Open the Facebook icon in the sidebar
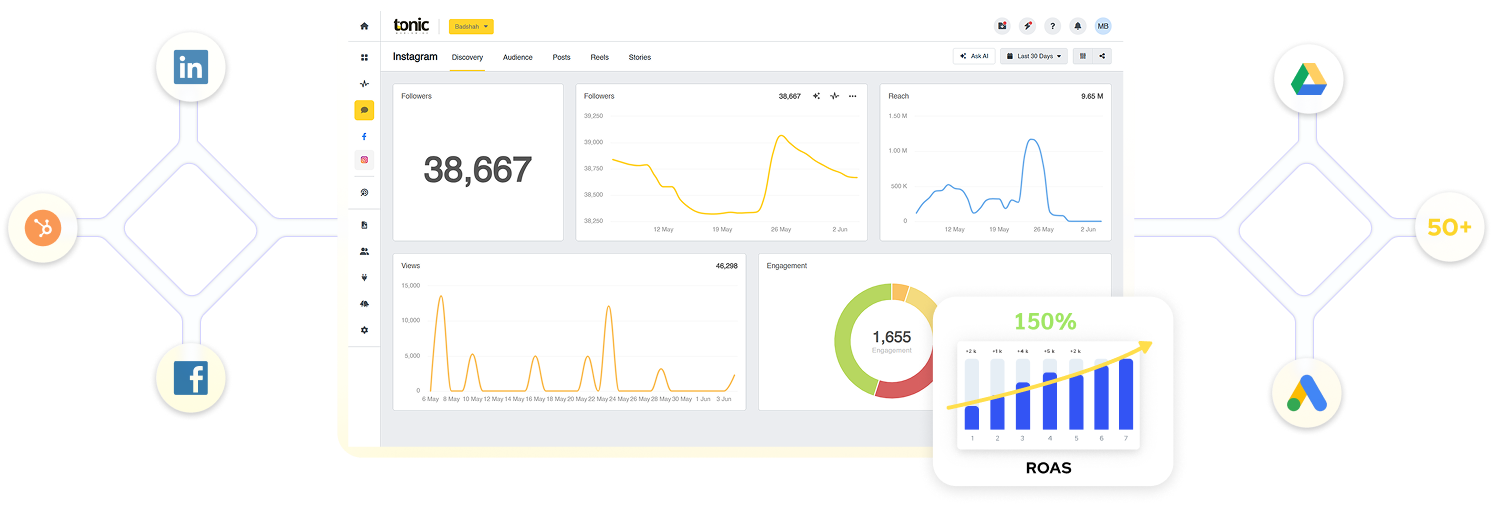The height and width of the screenshot is (506, 1493). [364, 136]
